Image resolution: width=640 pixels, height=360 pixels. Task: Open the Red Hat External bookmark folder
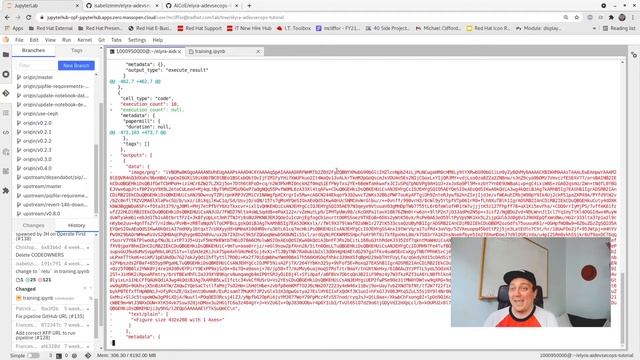click(51, 28)
